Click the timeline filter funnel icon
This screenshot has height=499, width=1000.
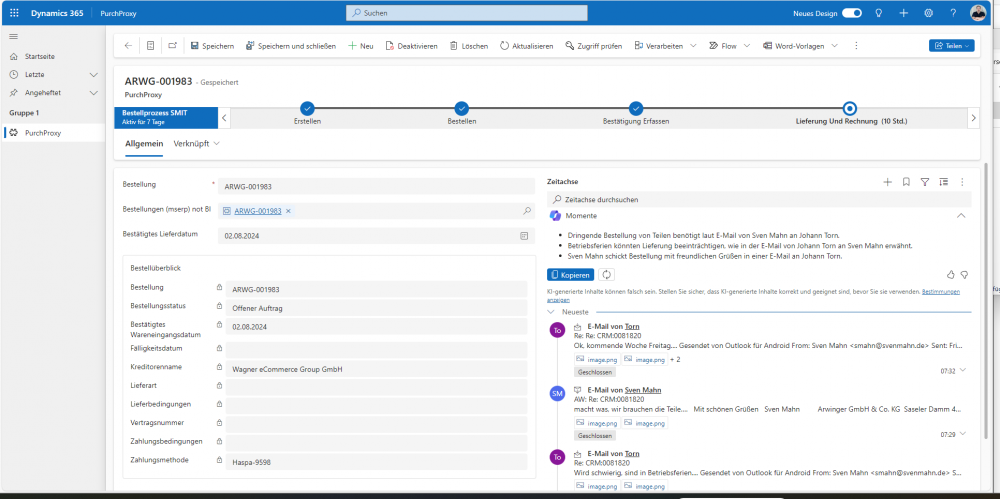point(924,182)
